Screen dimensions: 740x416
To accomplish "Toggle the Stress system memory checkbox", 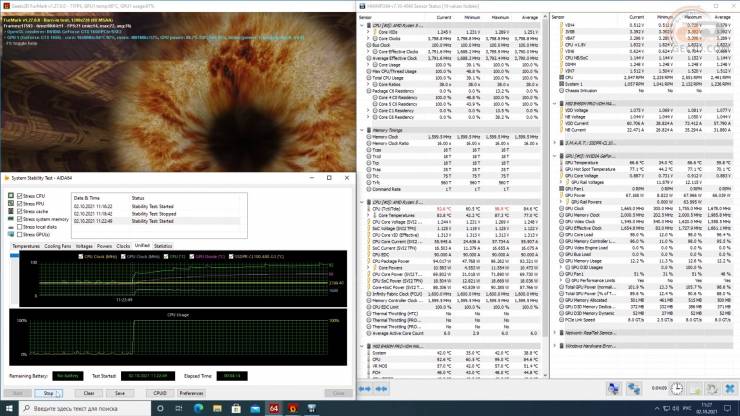I will pyautogui.click(x=19, y=219).
